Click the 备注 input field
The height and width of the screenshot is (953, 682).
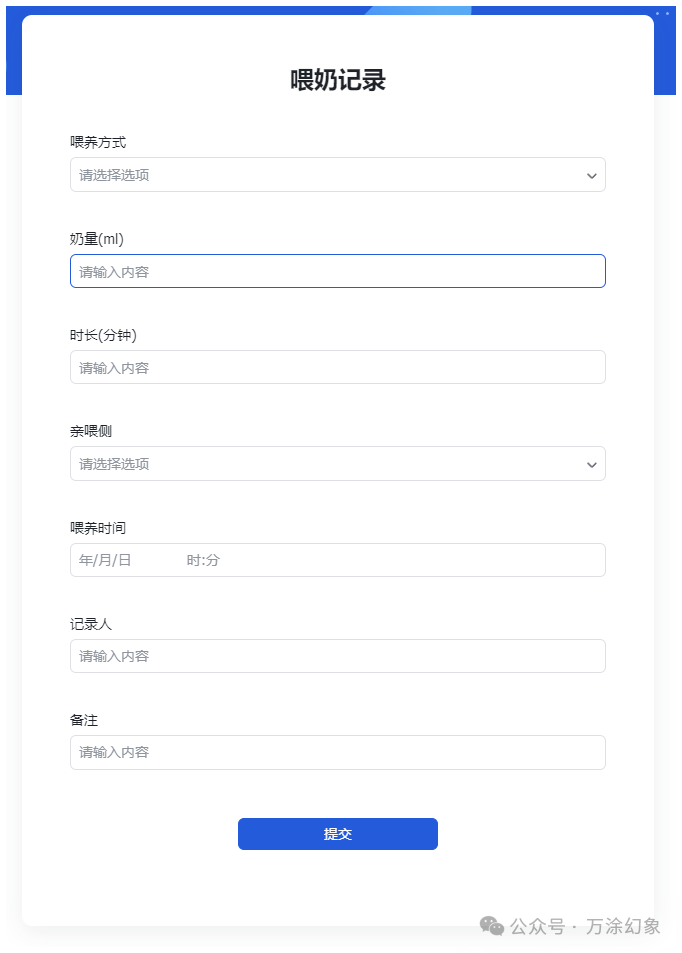(x=338, y=751)
